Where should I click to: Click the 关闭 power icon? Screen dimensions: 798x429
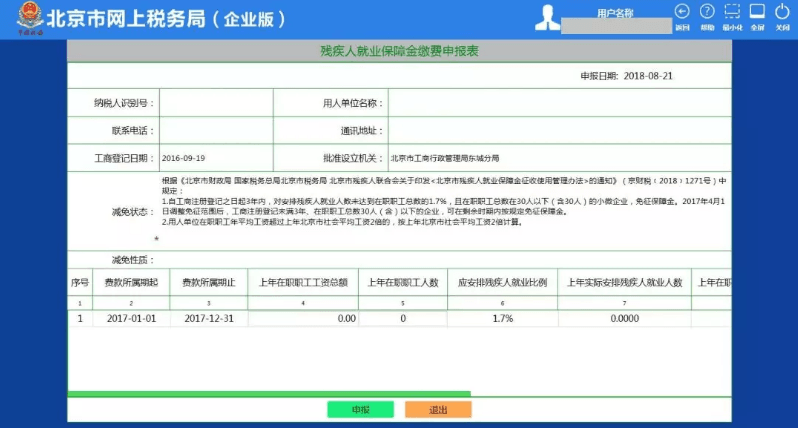pos(782,12)
